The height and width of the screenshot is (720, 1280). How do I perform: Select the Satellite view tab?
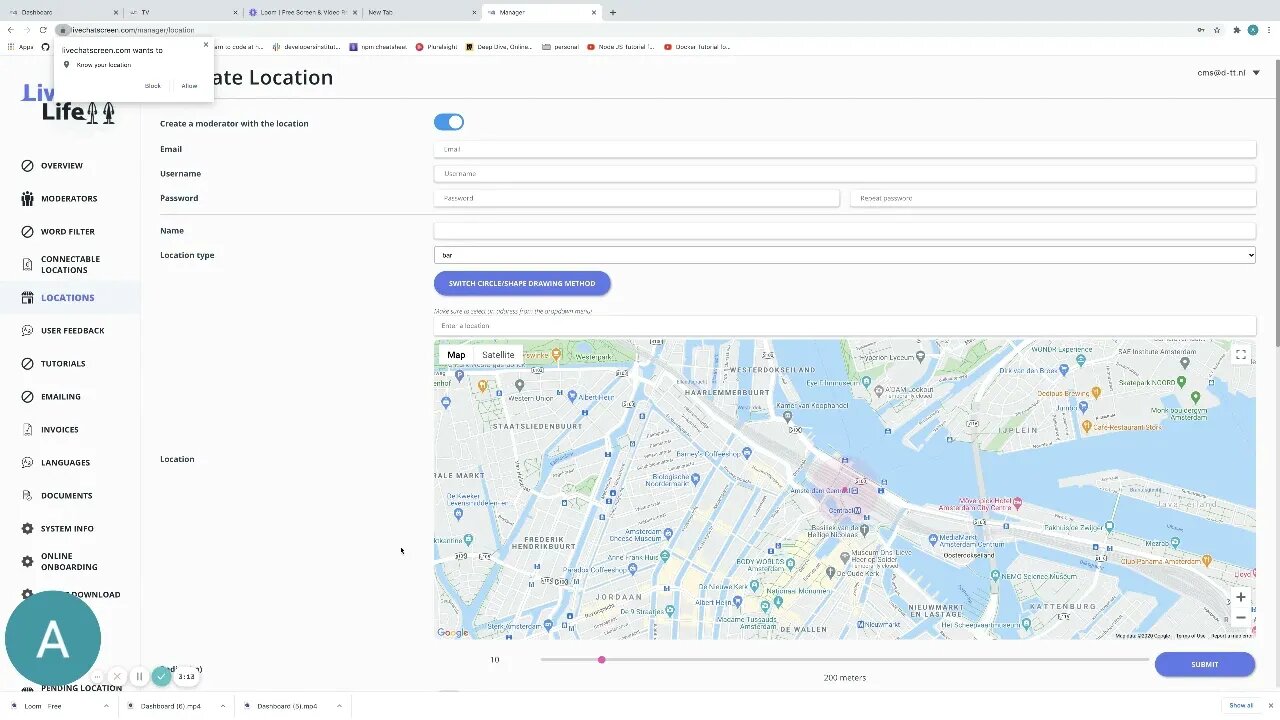[x=498, y=355]
